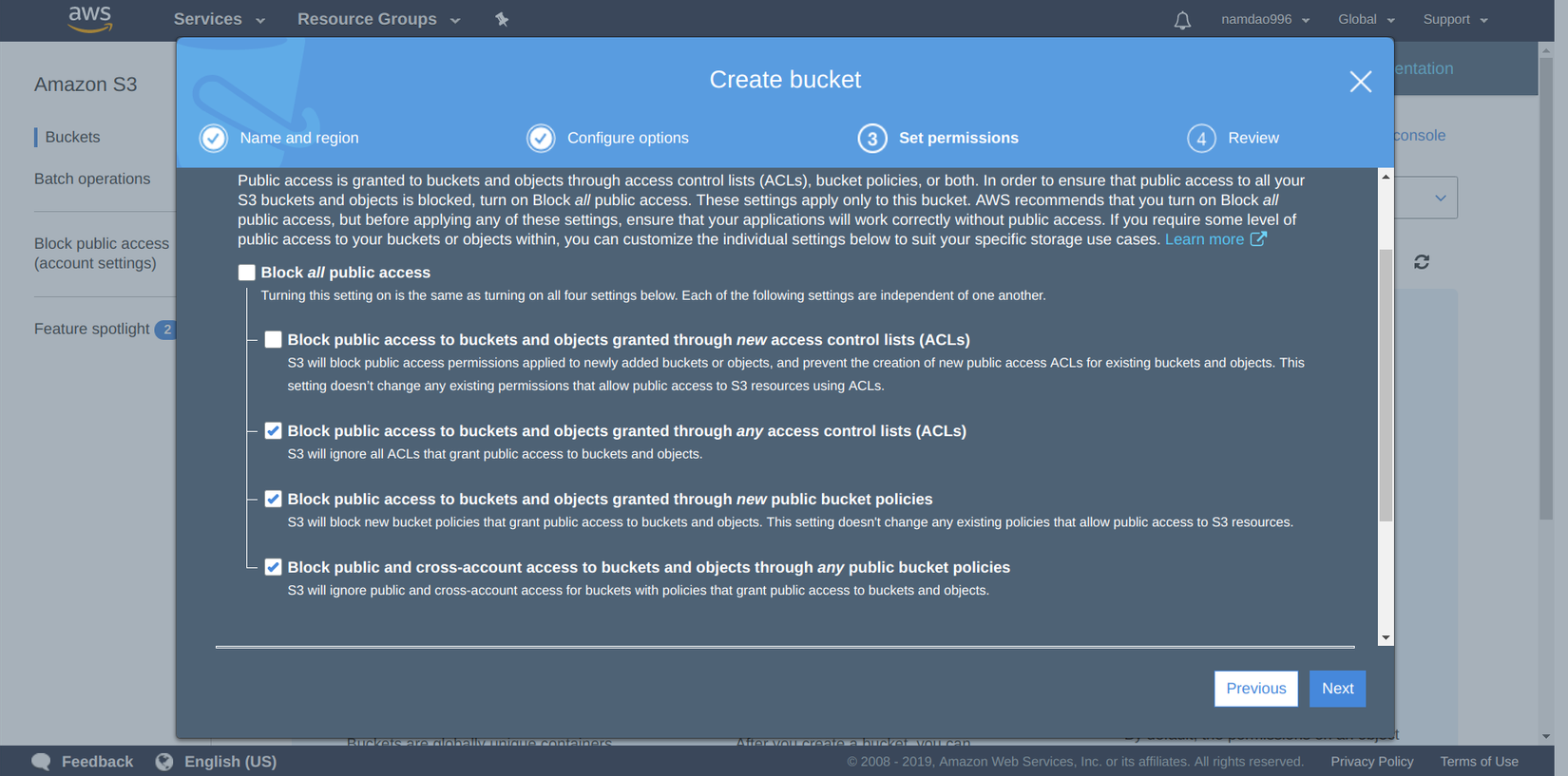
Task: Open the Learn more external link icon
Action: pyautogui.click(x=1258, y=238)
